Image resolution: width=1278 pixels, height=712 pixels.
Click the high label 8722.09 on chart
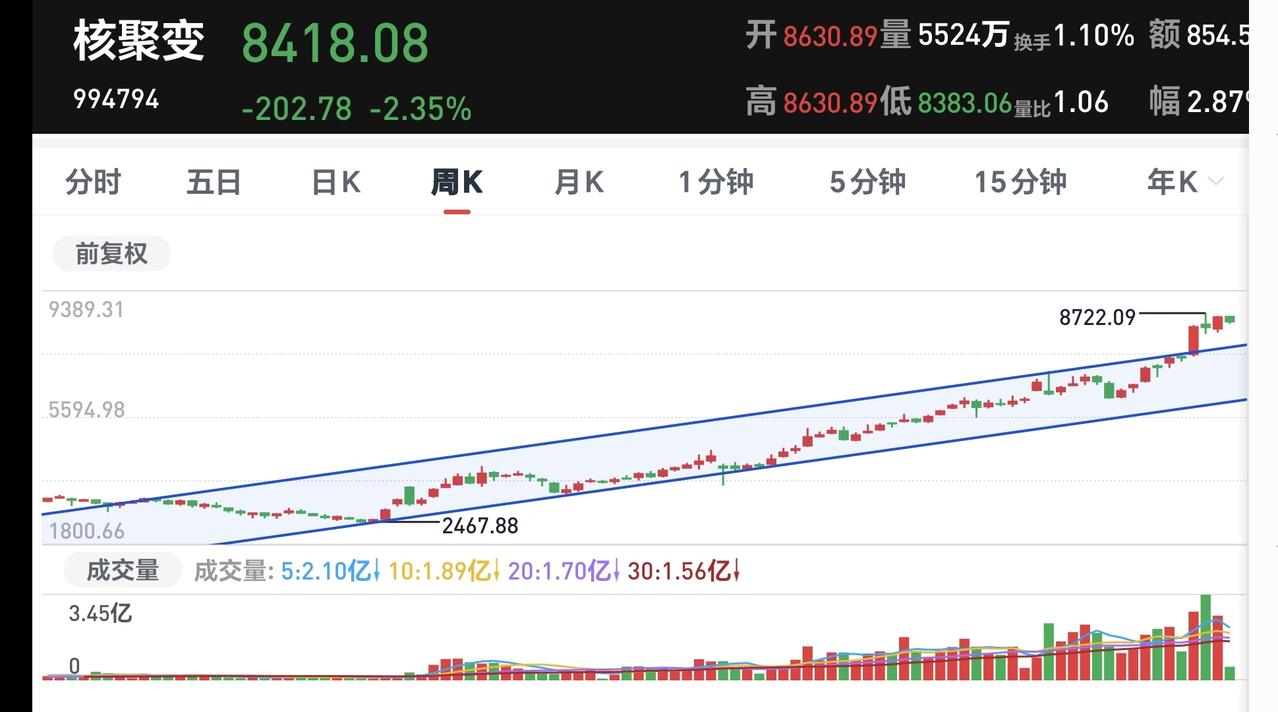pyautogui.click(x=1098, y=318)
